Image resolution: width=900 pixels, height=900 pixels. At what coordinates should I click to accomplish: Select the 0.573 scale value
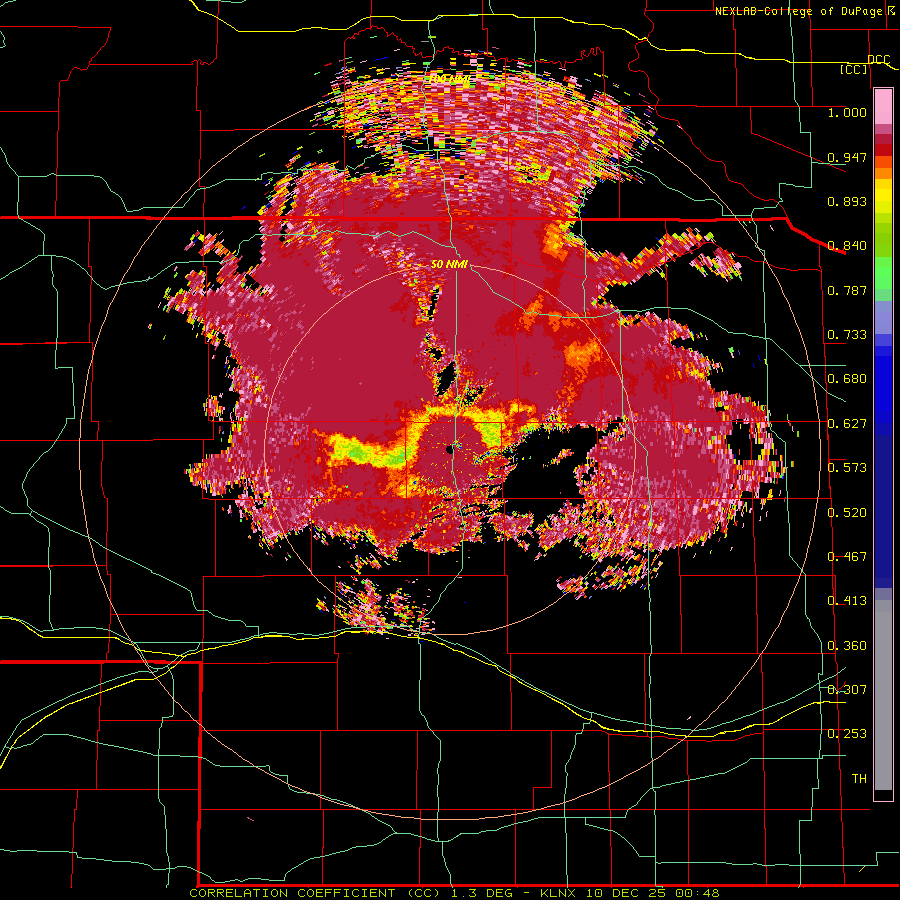click(847, 468)
